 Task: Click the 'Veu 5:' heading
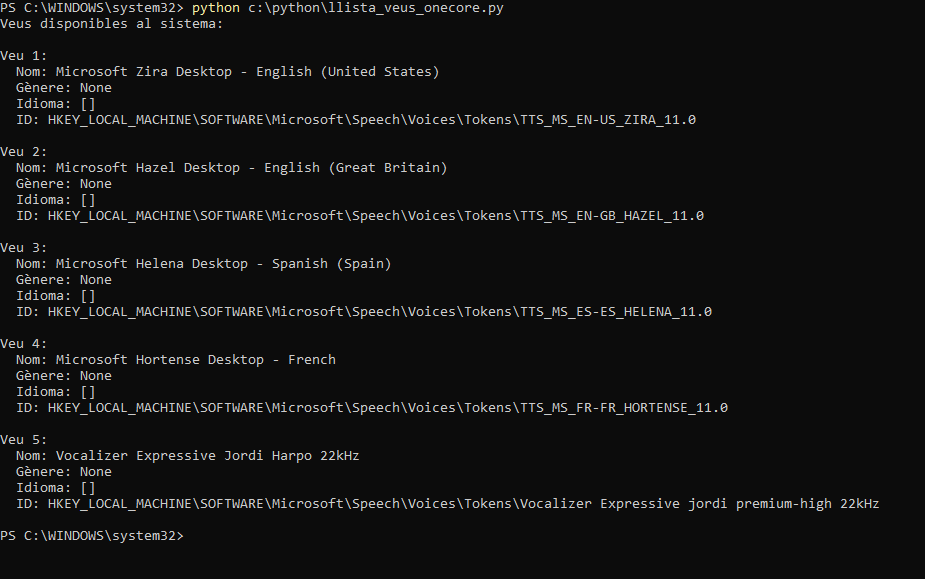tap(24, 440)
